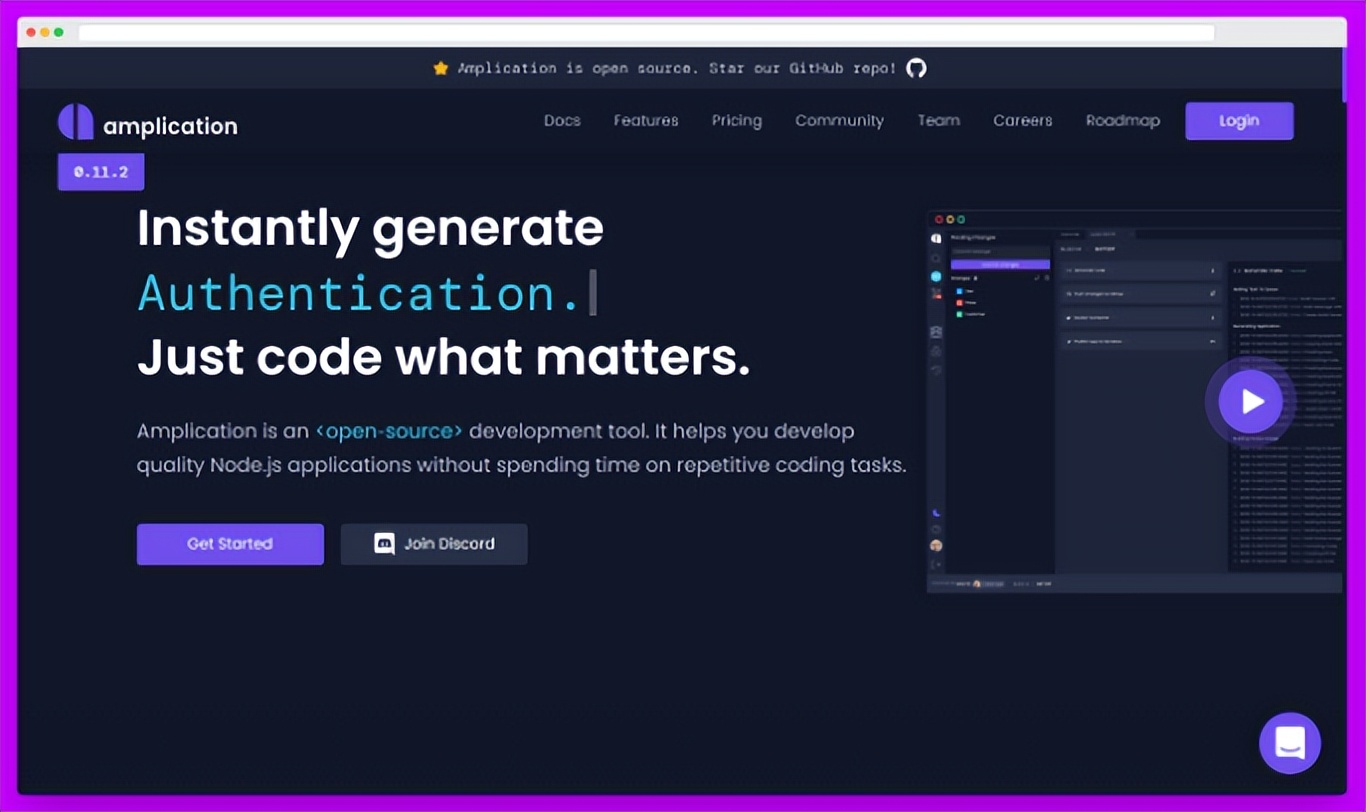The image size is (1366, 812).
Task: Click the green maximize window dot
Action: point(59,32)
